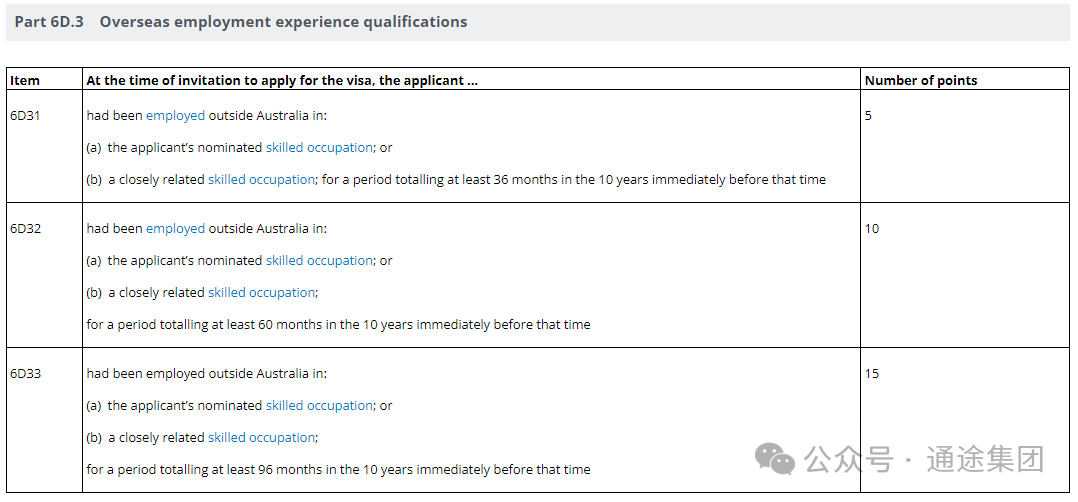This screenshot has width=1078, height=502.
Task: Follow 'skilled occupation' link in 6D32 option (a)
Action: click(319, 261)
